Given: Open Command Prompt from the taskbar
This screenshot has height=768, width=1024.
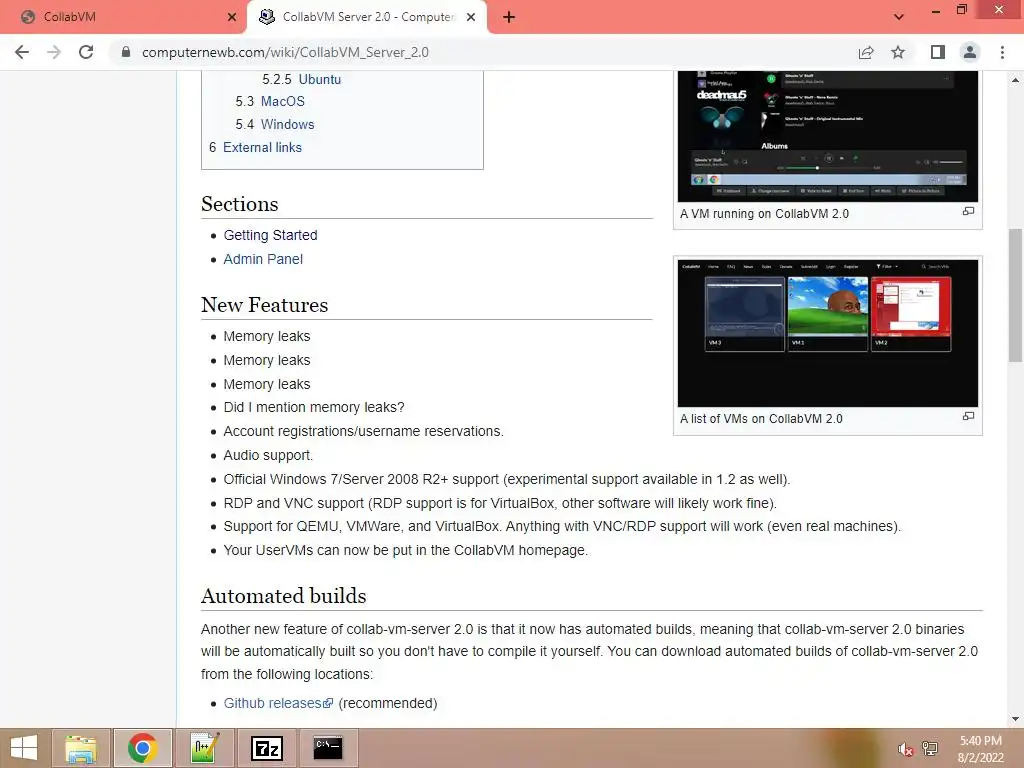Looking at the screenshot, I should click(328, 748).
